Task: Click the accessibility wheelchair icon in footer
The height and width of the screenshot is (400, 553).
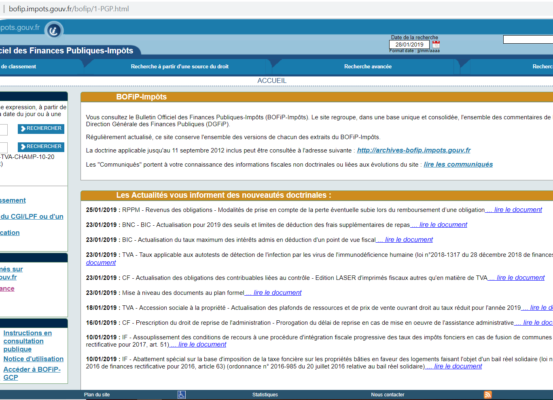Action: tap(181, 395)
